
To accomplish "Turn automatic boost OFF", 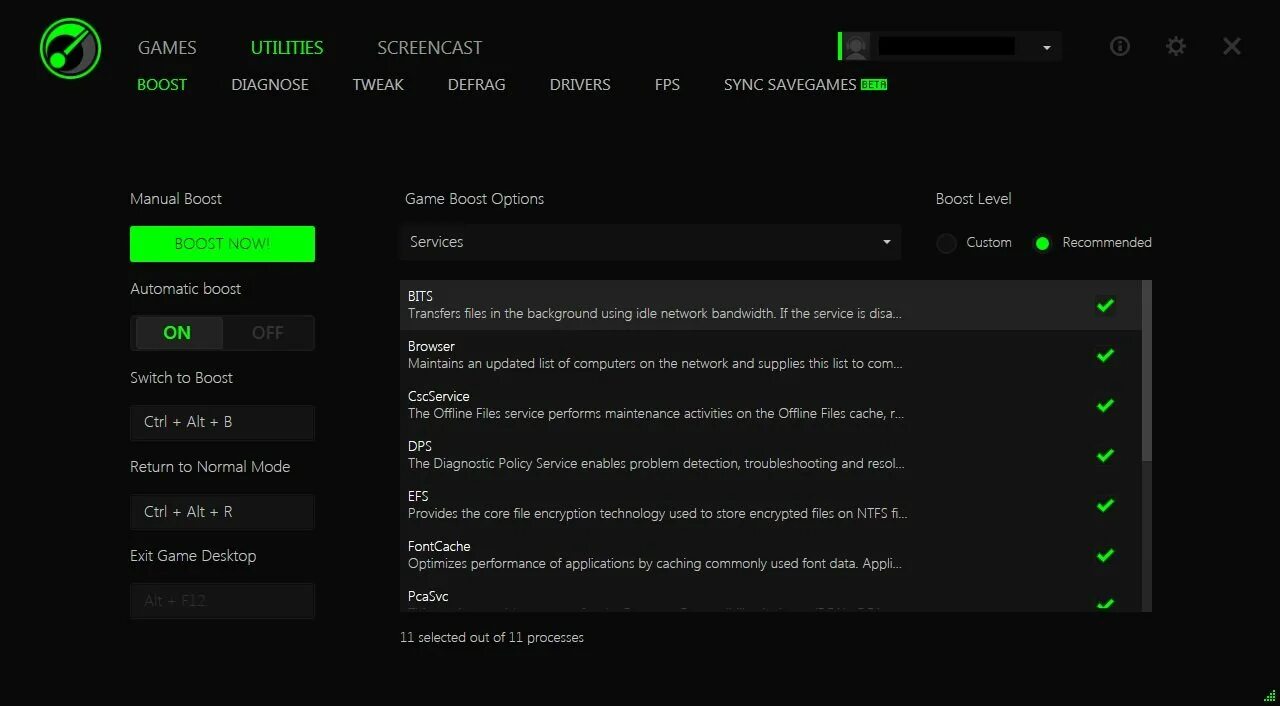I will pyautogui.click(x=267, y=333).
